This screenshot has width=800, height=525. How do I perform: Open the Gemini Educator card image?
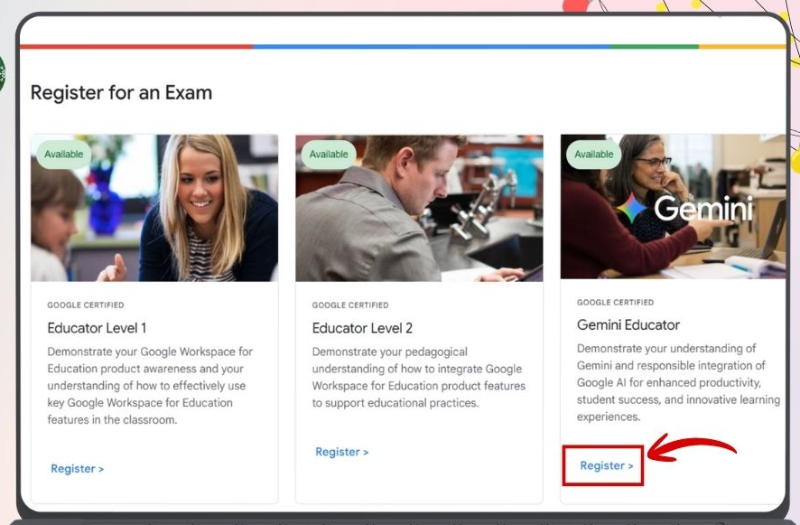[673, 206]
